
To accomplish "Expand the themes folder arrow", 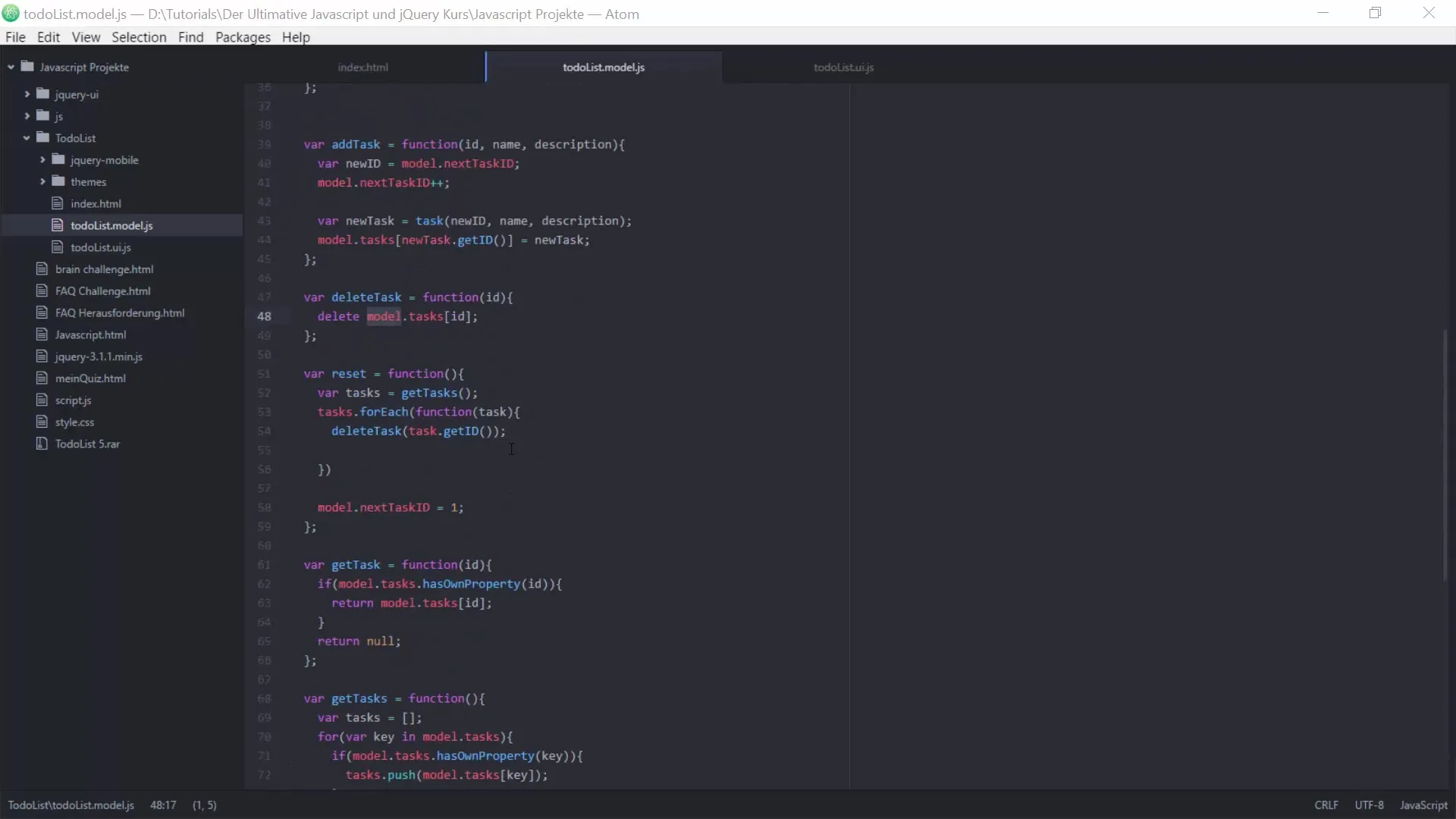I will 42,182.
